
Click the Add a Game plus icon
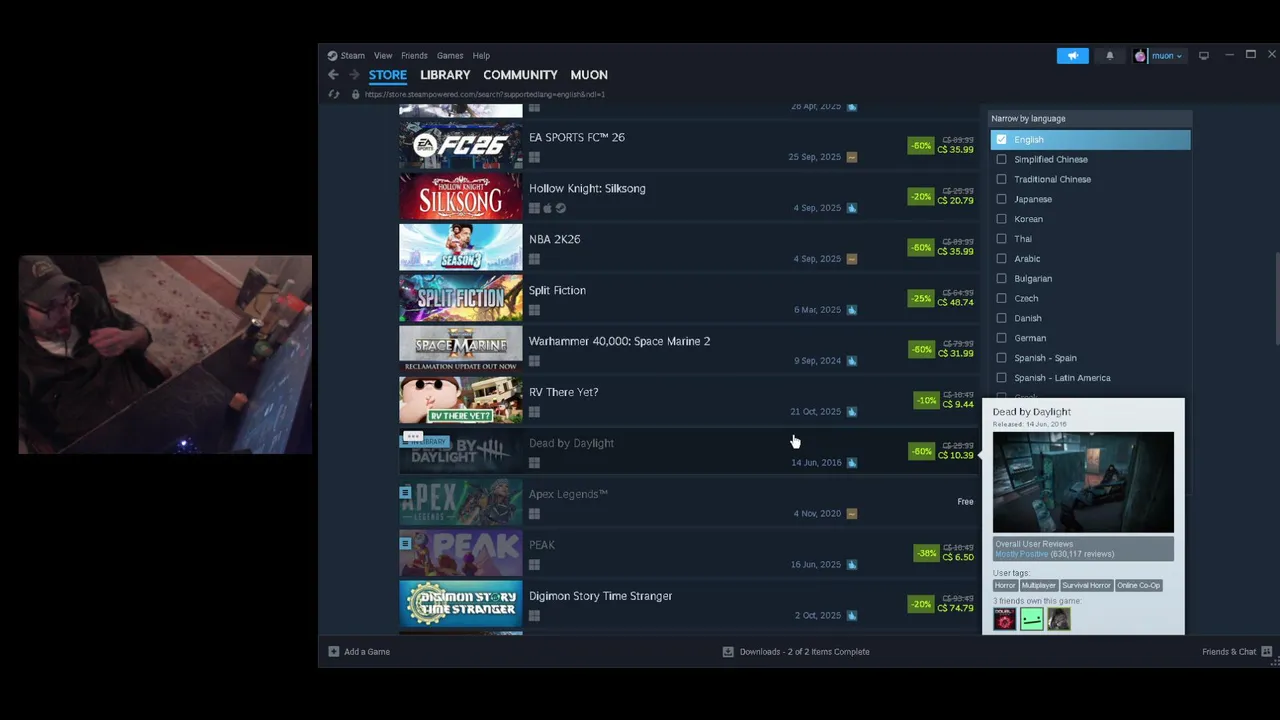click(x=333, y=652)
